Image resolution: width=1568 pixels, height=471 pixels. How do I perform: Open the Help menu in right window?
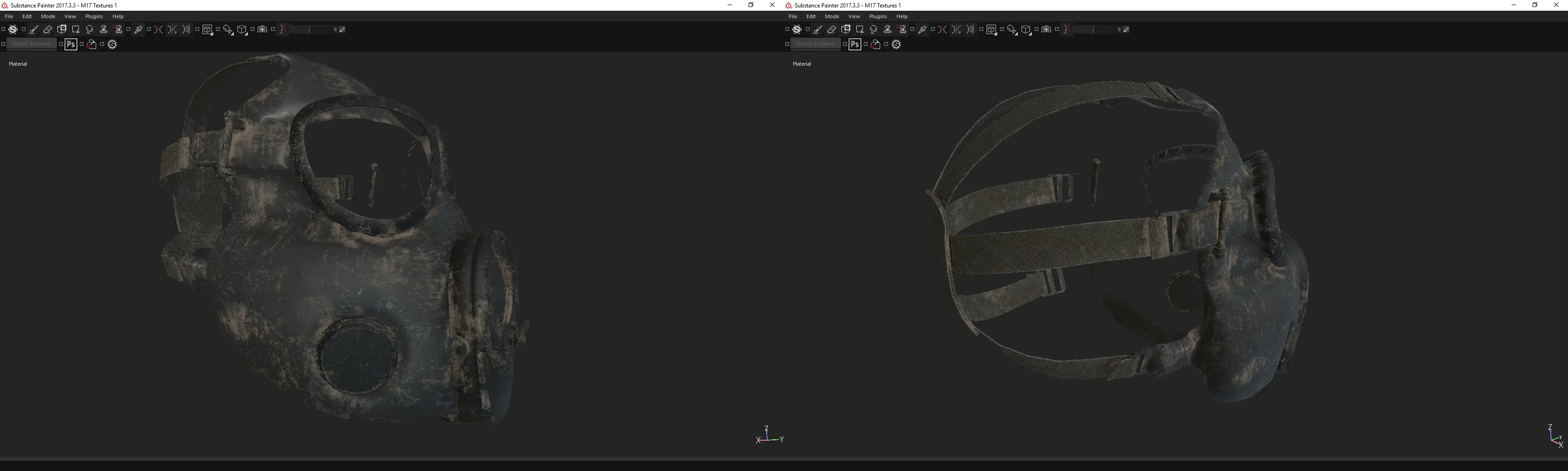tap(902, 16)
